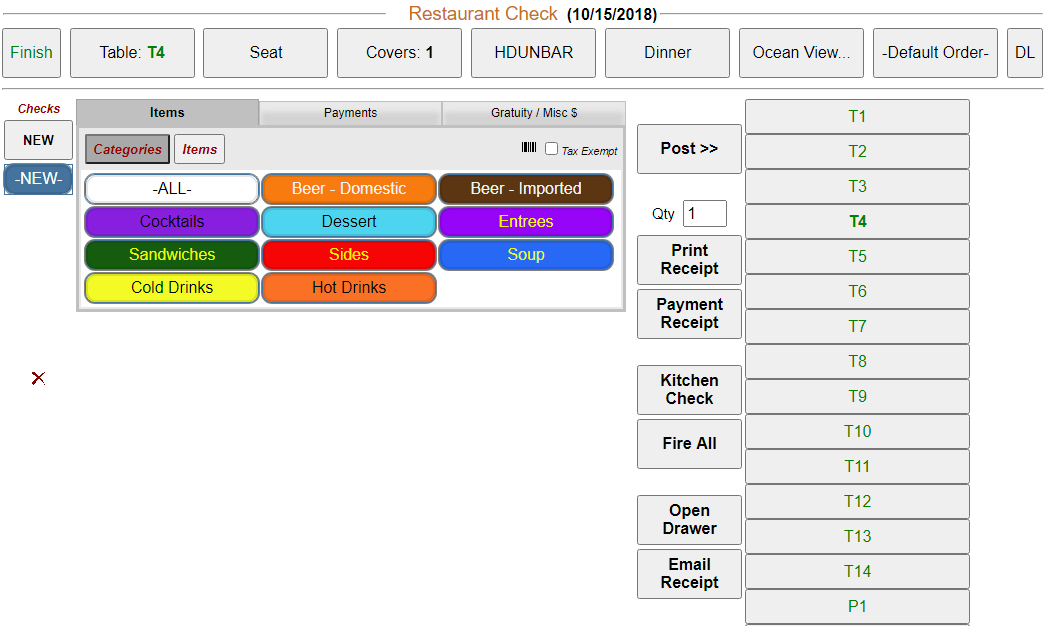Open the Ocean View location selector

click(x=801, y=53)
